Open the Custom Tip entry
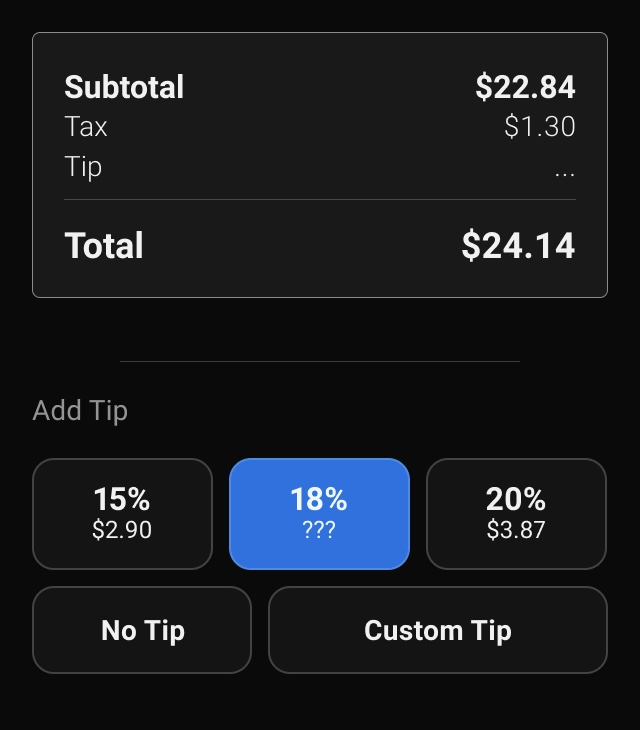 pyautogui.click(x=437, y=630)
